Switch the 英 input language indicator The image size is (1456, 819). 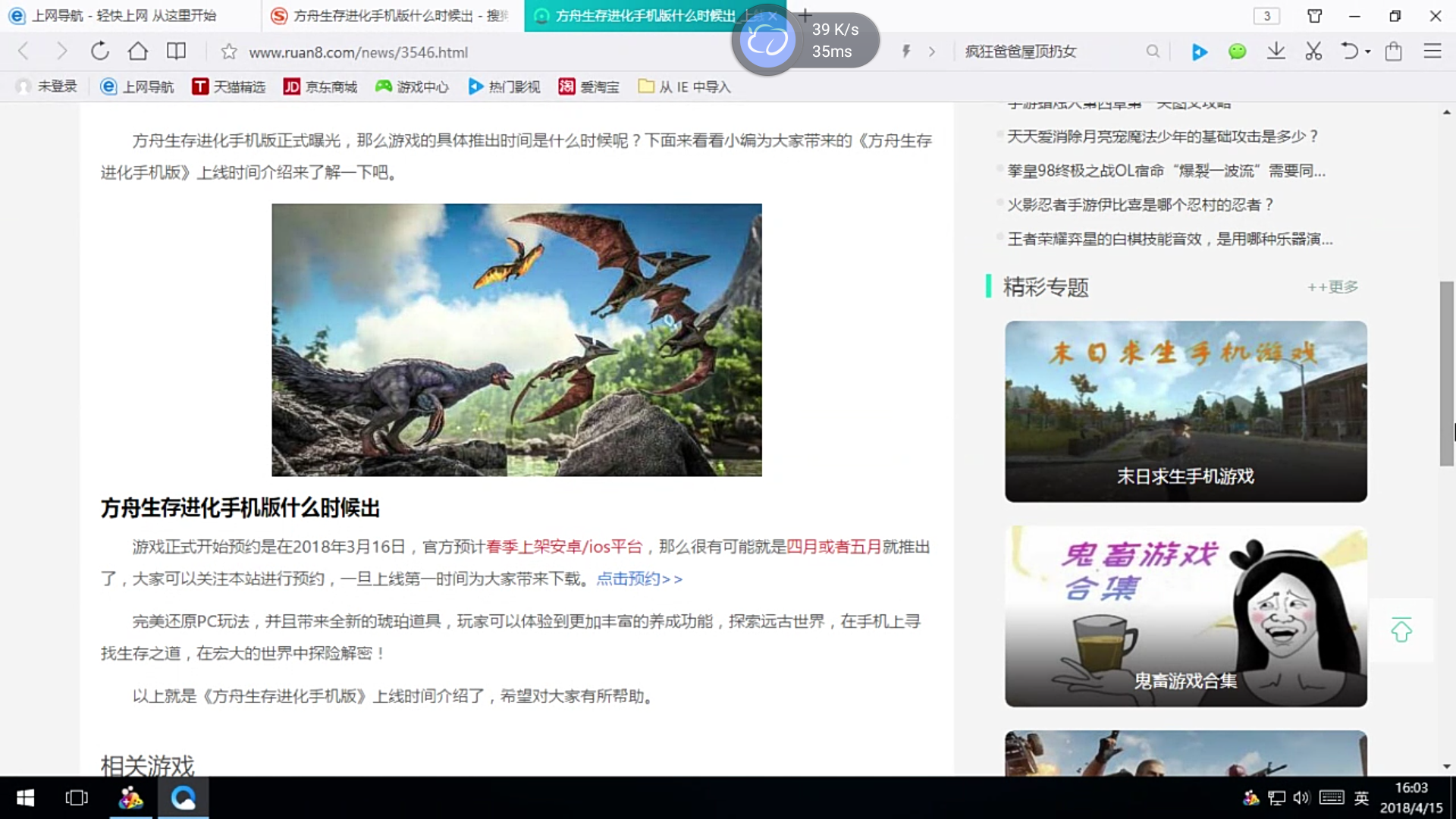[1362, 798]
